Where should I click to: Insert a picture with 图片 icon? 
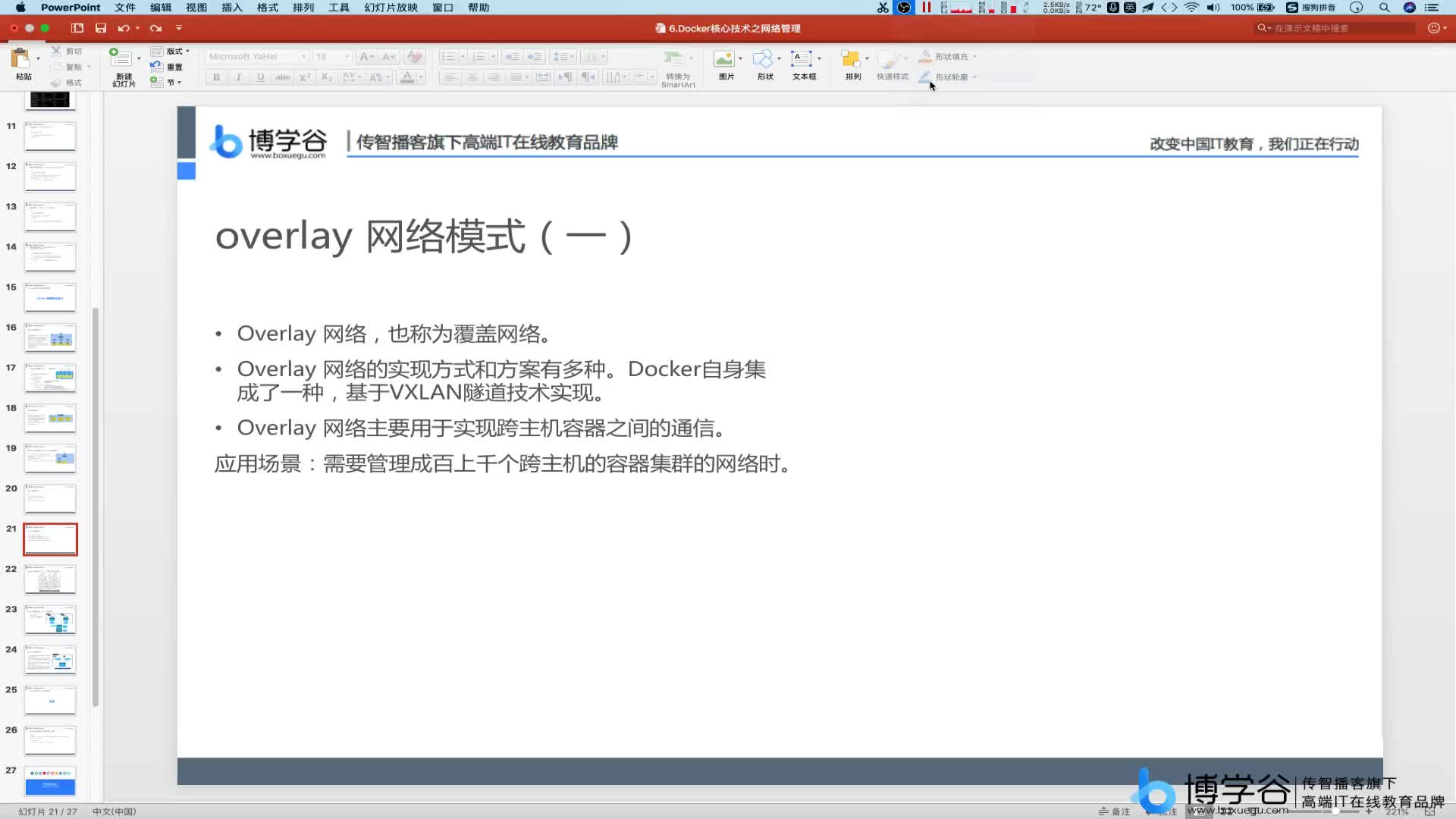(x=724, y=58)
